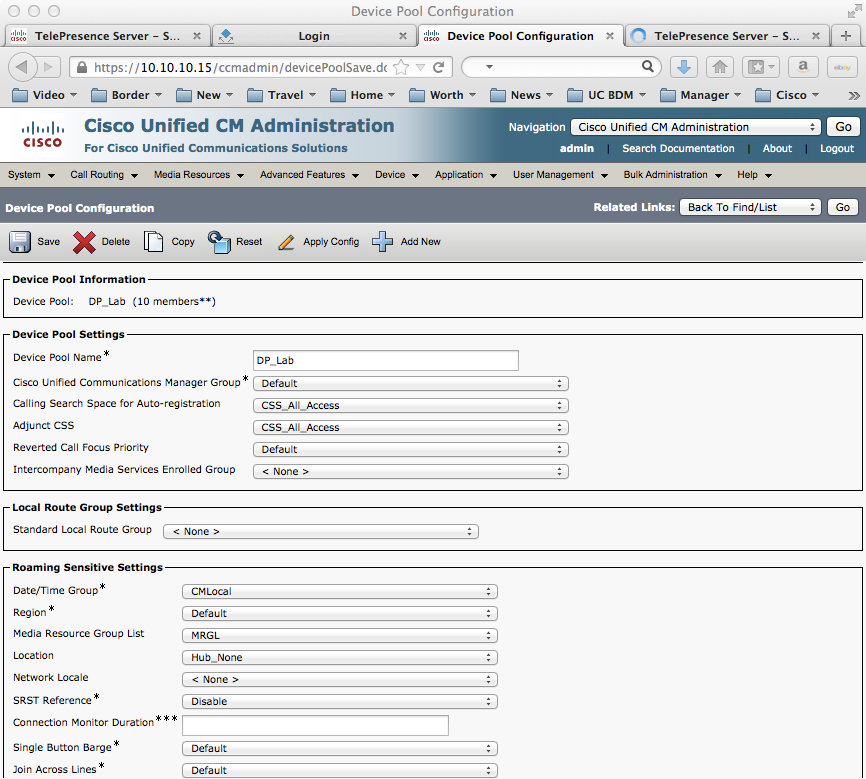Click the Go button next to Navigation

tap(843, 127)
